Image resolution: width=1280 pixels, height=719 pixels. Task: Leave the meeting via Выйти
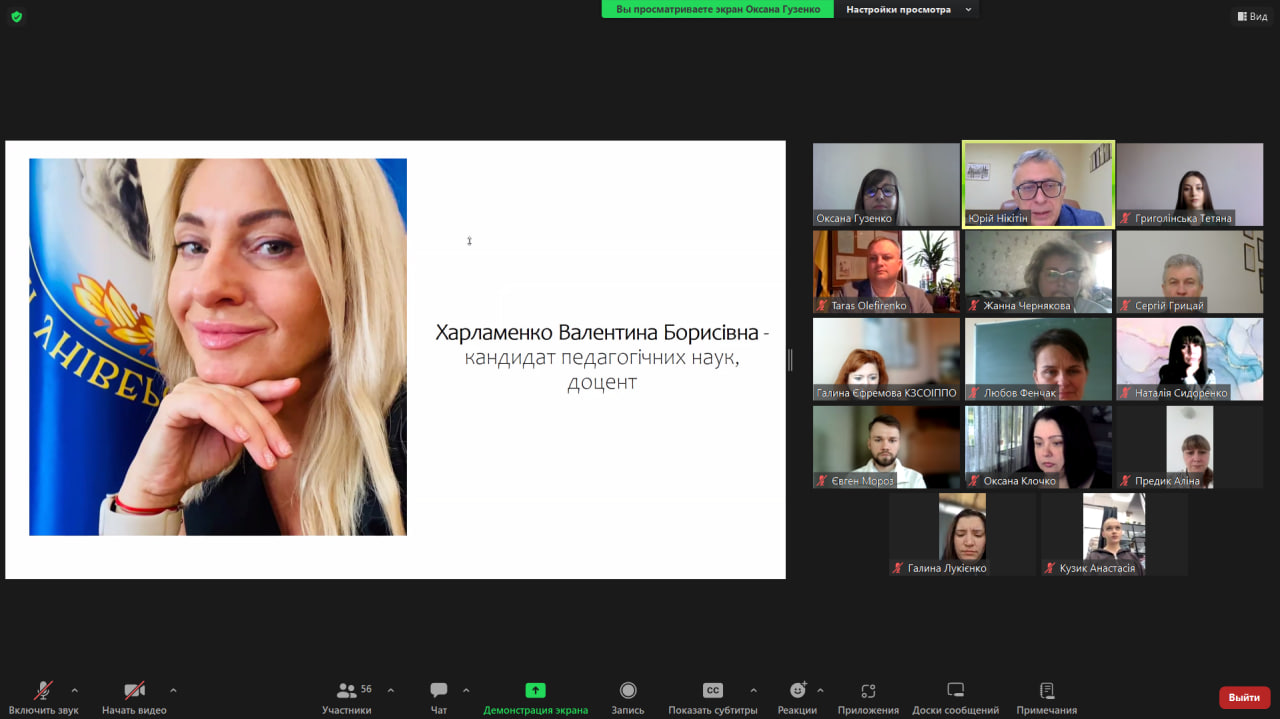point(1243,697)
